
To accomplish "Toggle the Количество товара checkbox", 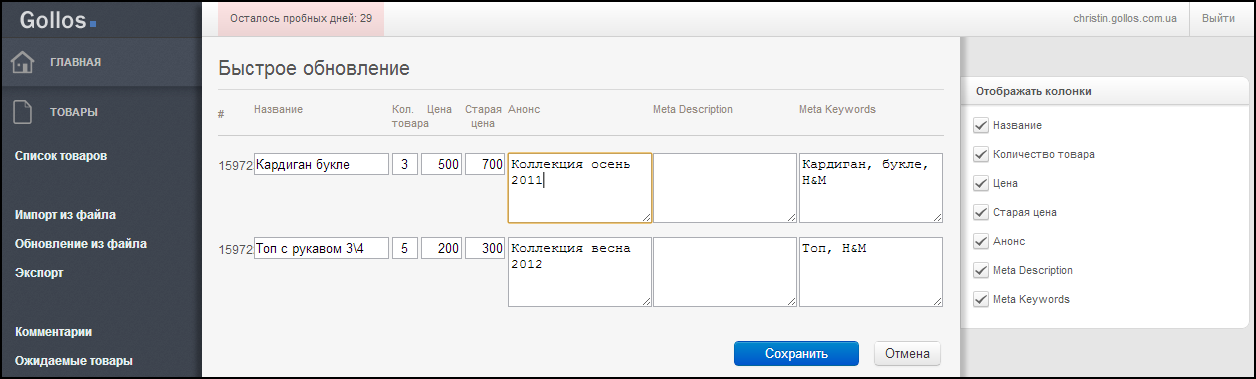I will (980, 155).
